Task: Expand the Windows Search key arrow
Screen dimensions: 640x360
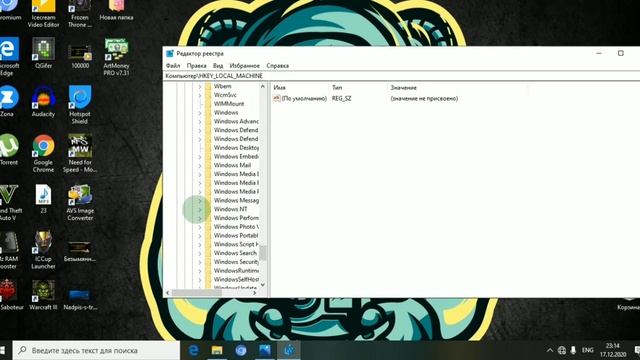Action: tap(200, 253)
